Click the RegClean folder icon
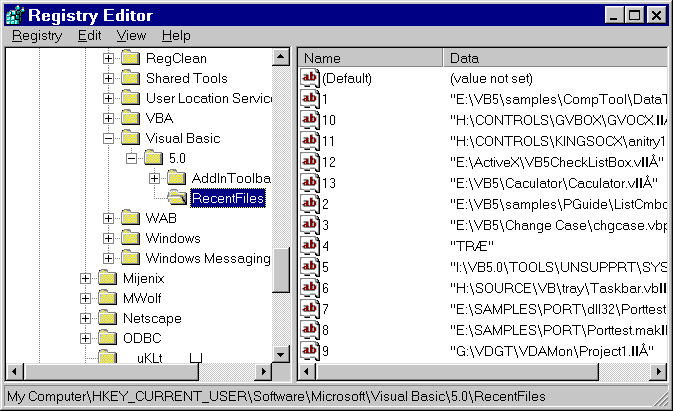Image resolution: width=673 pixels, height=411 pixels. tap(130, 57)
